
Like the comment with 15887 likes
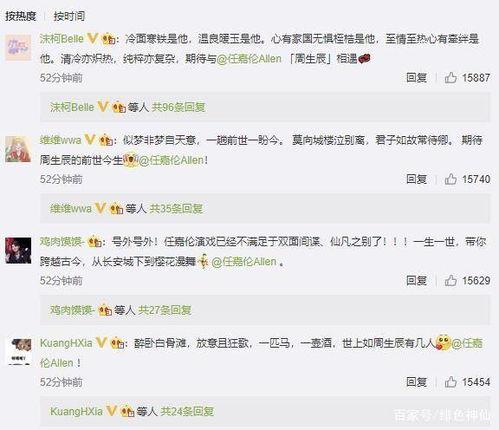(x=450, y=78)
